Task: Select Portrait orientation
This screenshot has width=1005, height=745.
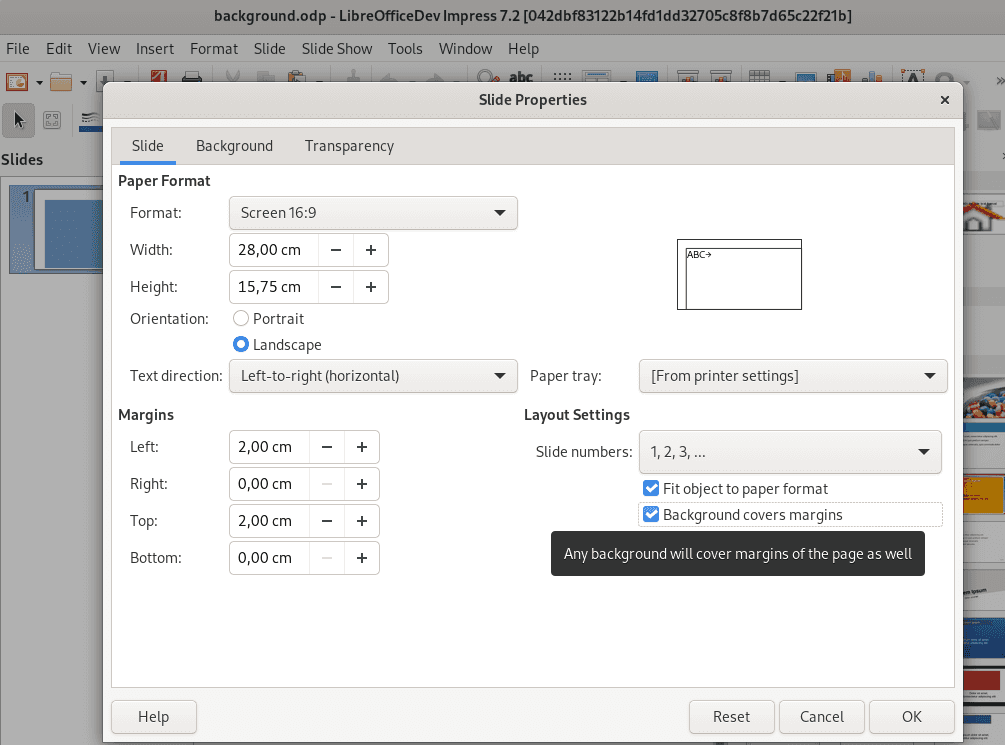Action: click(240, 318)
